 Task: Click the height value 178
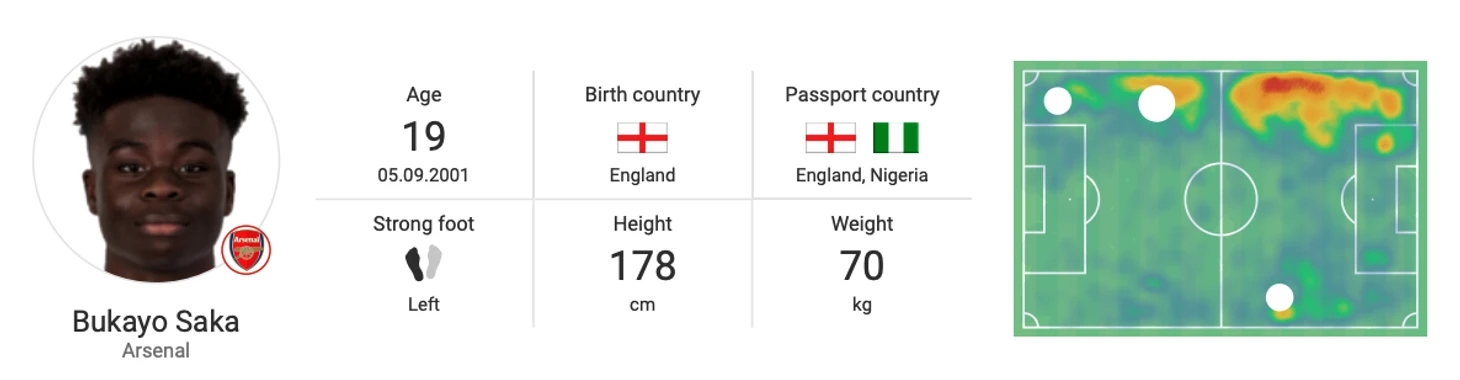pyautogui.click(x=642, y=266)
